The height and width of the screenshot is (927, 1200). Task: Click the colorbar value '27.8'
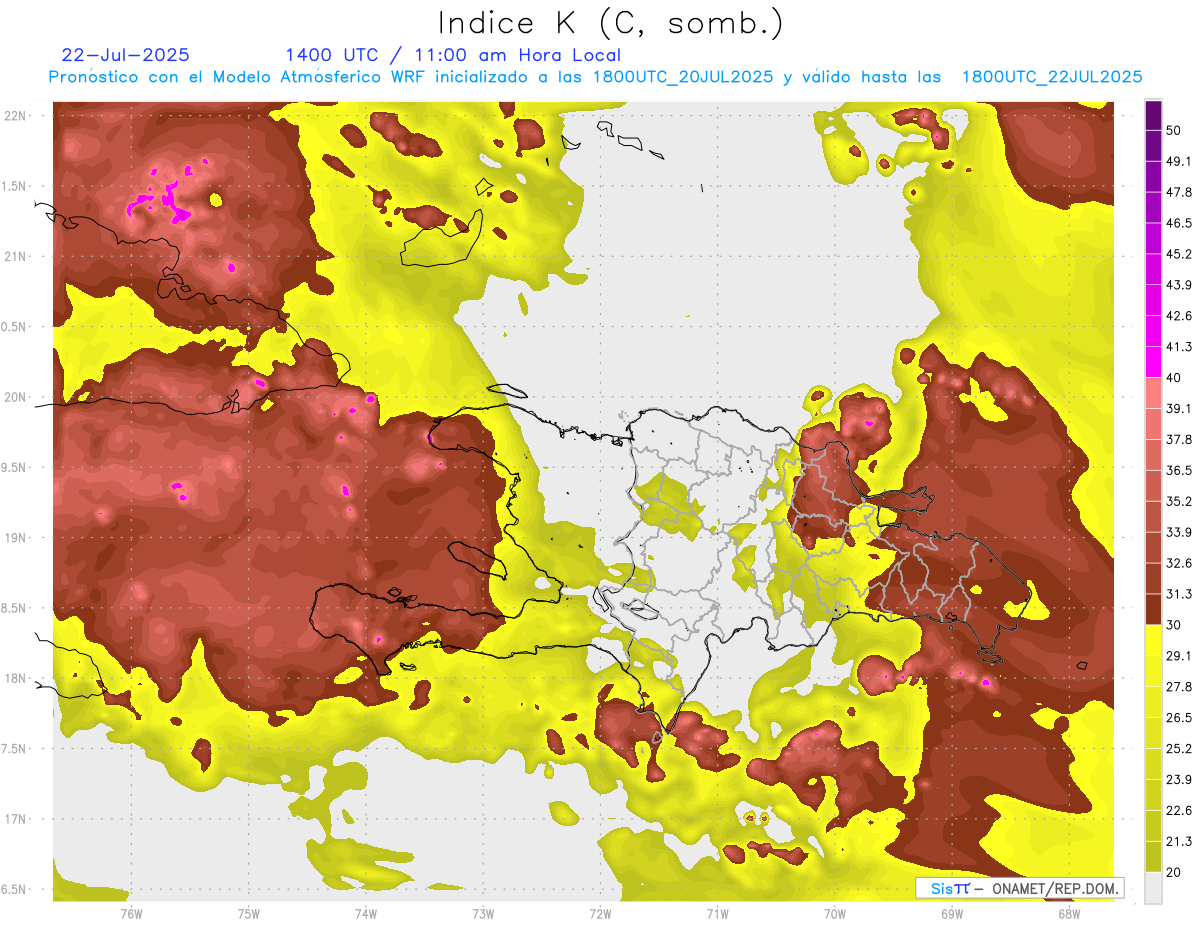point(1179,687)
